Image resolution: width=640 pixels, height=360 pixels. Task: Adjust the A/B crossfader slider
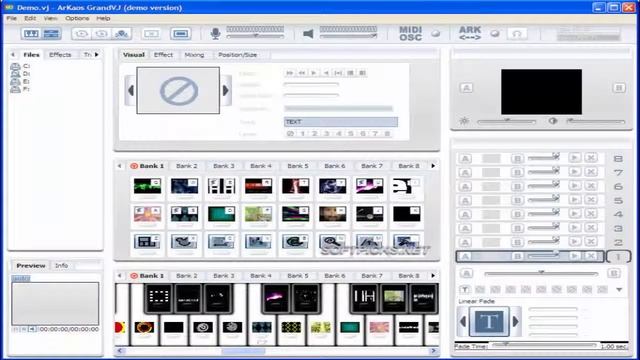tap(541, 273)
